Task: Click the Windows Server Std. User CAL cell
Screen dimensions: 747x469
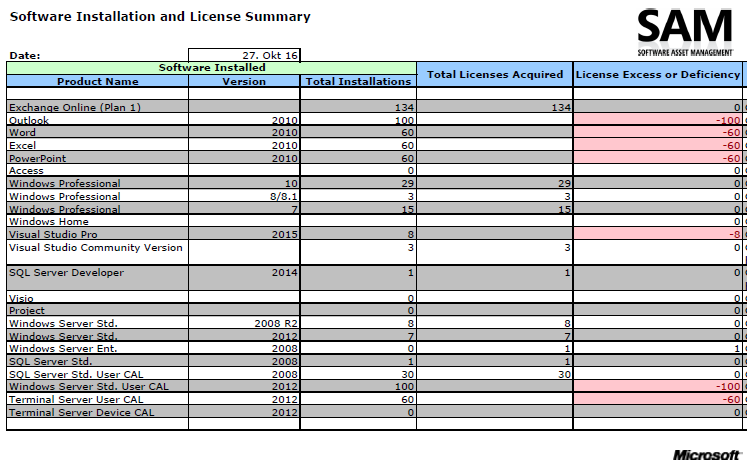Action: (x=98, y=386)
